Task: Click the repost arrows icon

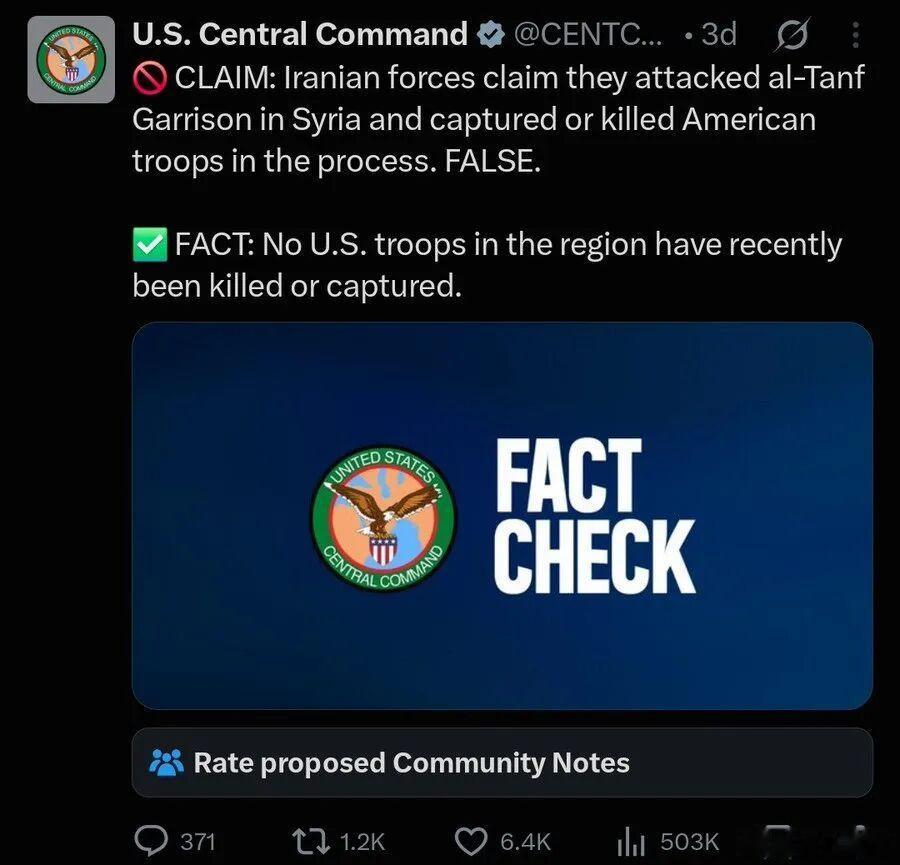Action: [311, 841]
